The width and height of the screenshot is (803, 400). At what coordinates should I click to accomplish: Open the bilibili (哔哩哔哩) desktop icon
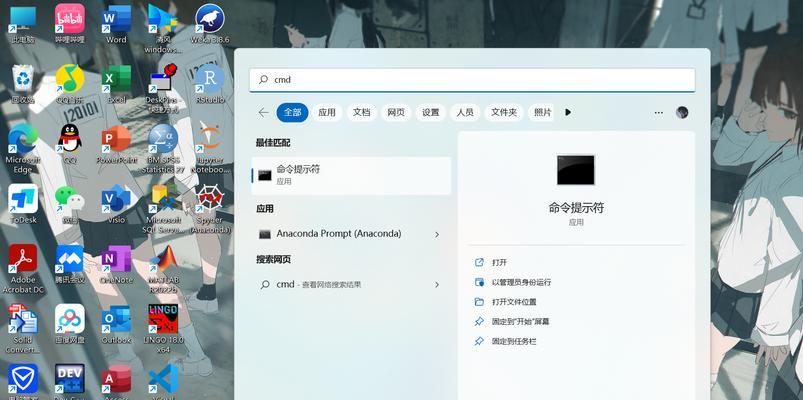coord(70,24)
